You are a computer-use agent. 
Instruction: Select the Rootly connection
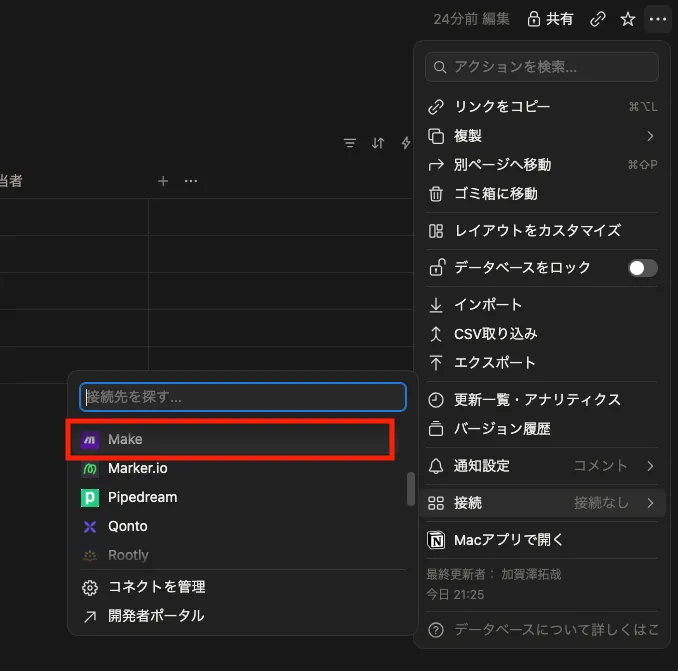tap(239, 555)
